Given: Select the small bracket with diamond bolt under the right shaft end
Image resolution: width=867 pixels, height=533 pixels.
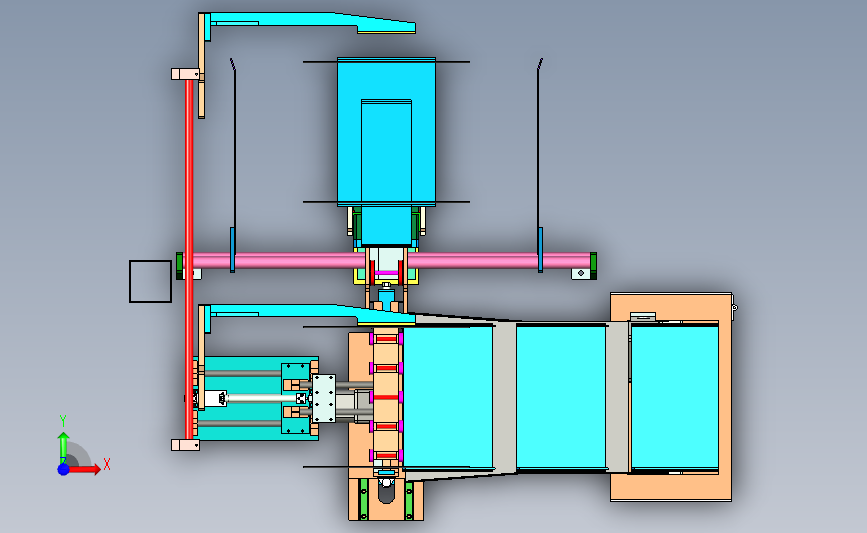Looking at the screenshot, I should pos(581,273).
